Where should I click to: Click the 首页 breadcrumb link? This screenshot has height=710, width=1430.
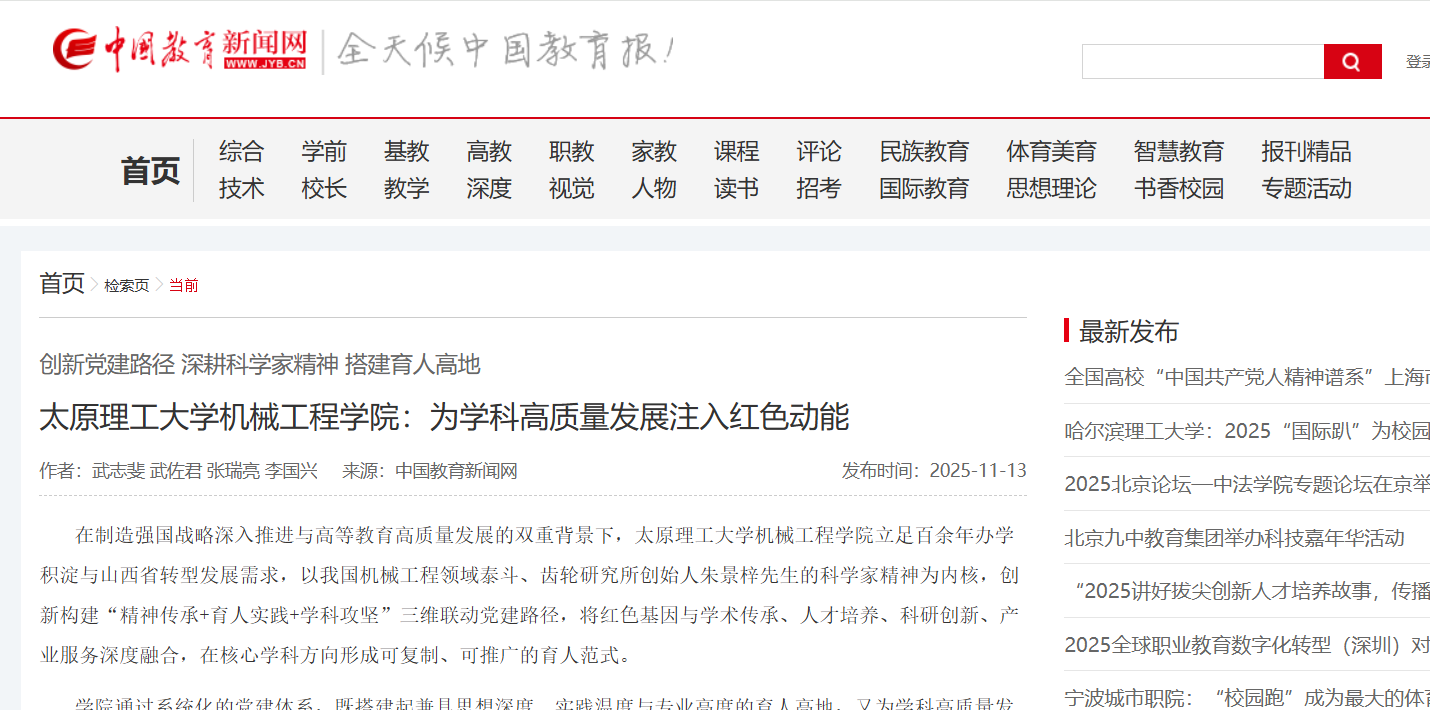[62, 284]
